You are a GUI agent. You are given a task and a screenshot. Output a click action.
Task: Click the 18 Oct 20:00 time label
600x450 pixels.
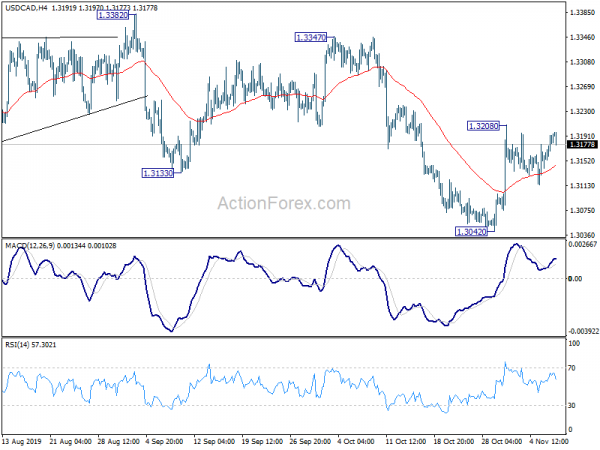tap(454, 442)
